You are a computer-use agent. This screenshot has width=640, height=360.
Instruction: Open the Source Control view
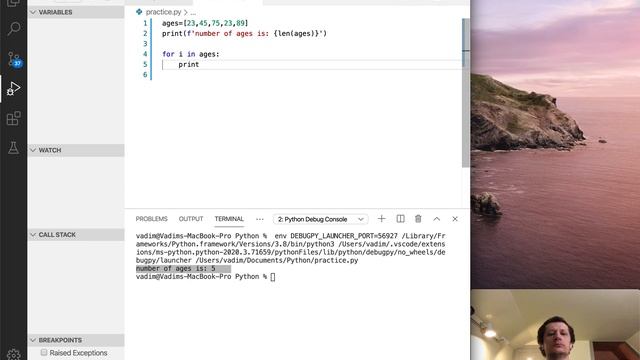pos(14,59)
